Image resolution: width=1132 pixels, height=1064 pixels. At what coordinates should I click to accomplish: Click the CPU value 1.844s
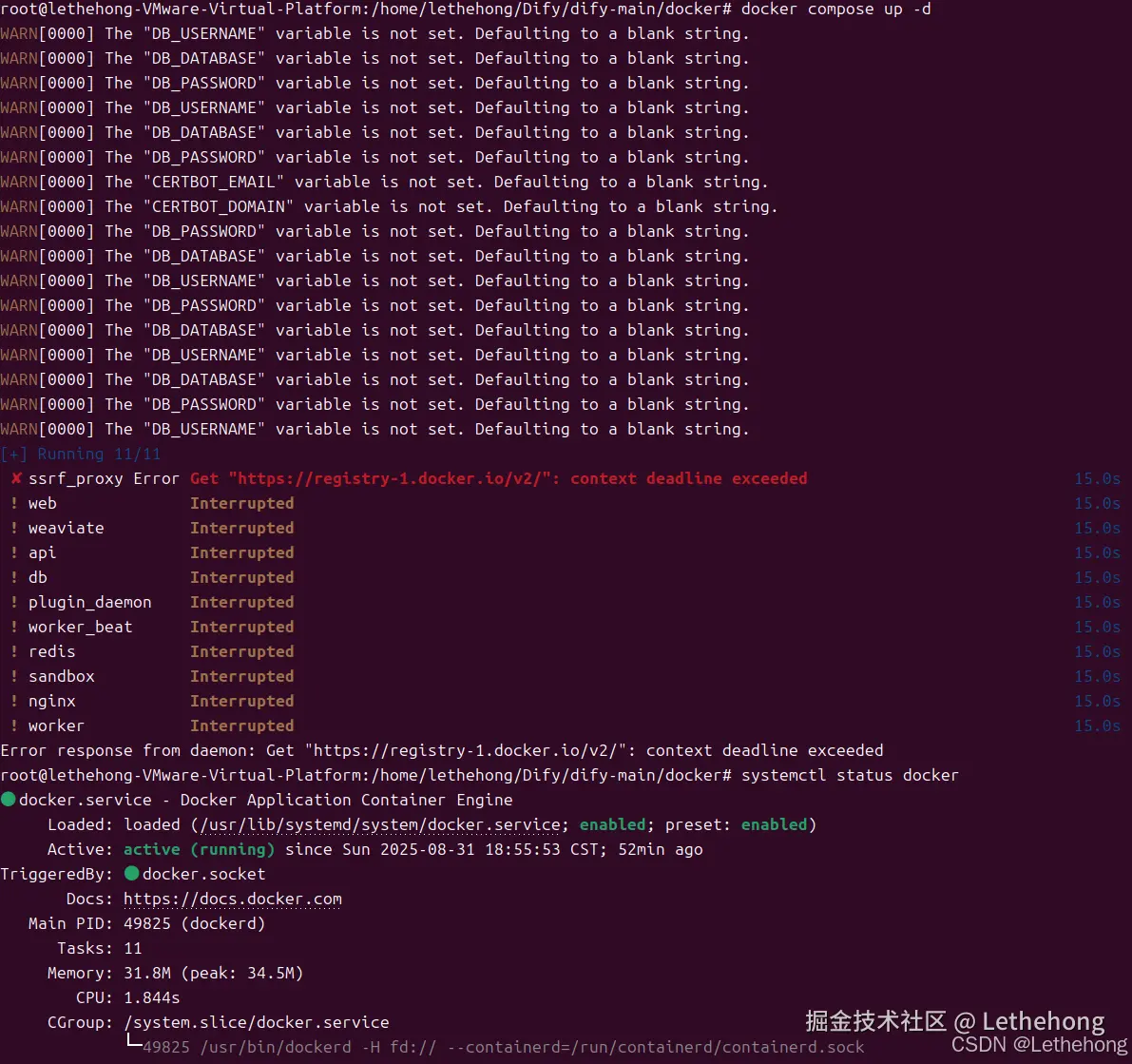152,997
